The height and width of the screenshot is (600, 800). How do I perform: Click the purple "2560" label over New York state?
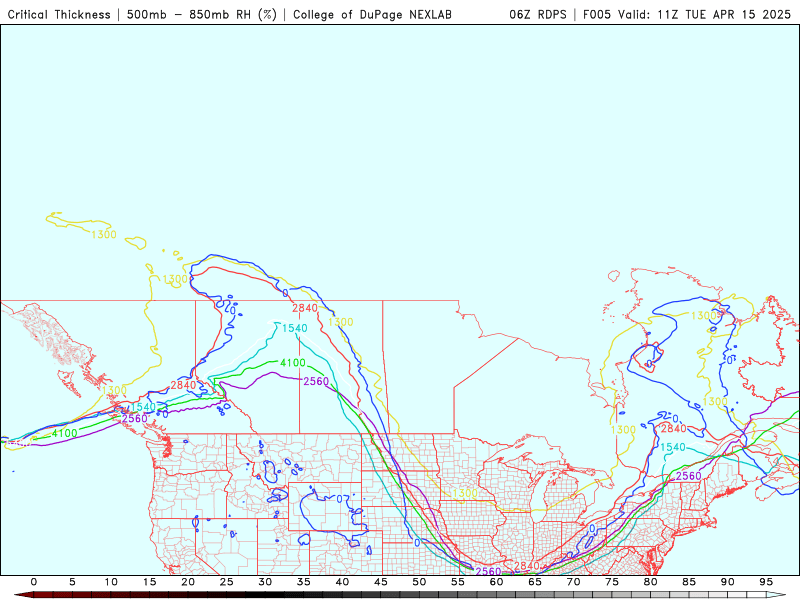click(689, 476)
